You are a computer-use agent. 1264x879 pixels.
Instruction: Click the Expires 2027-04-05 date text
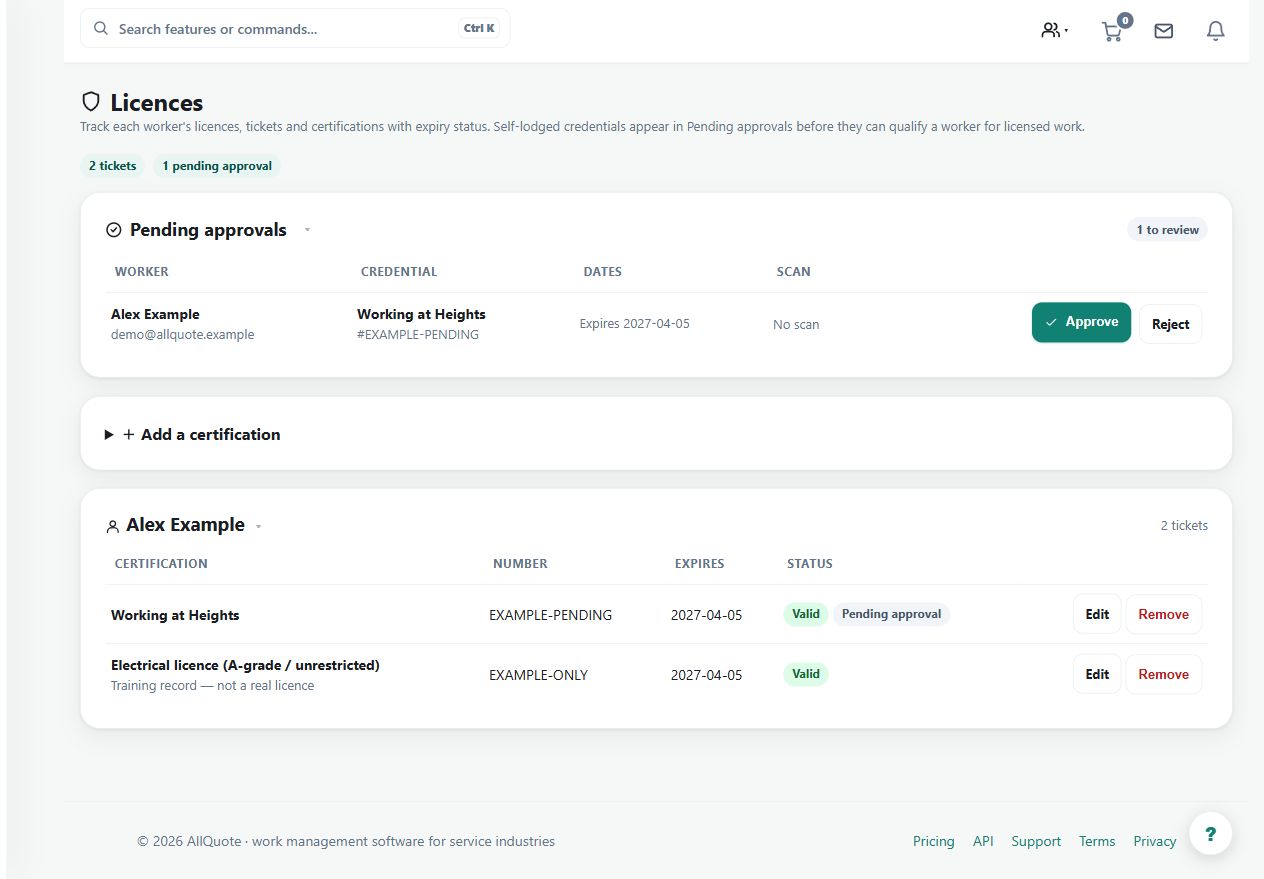(635, 324)
